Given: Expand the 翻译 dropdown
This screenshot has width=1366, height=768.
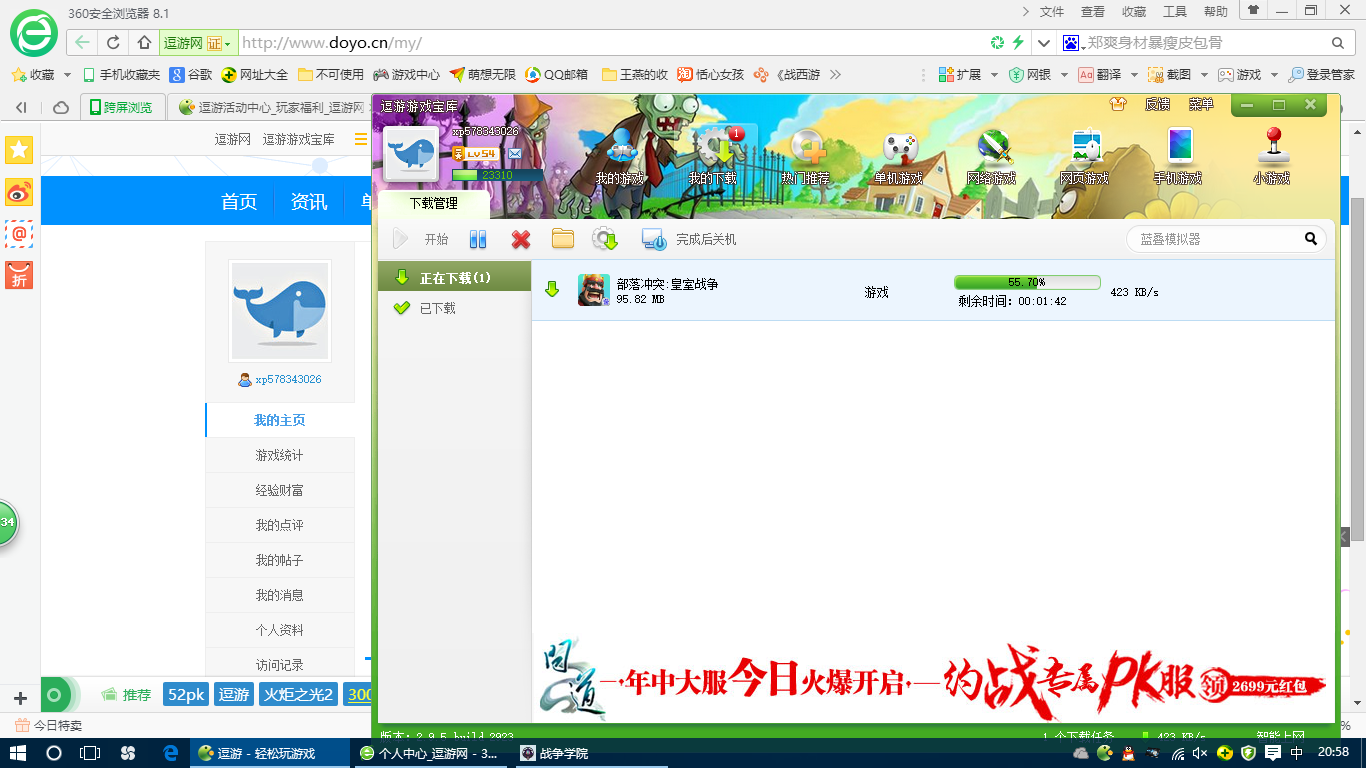Looking at the screenshot, I should point(1134,75).
